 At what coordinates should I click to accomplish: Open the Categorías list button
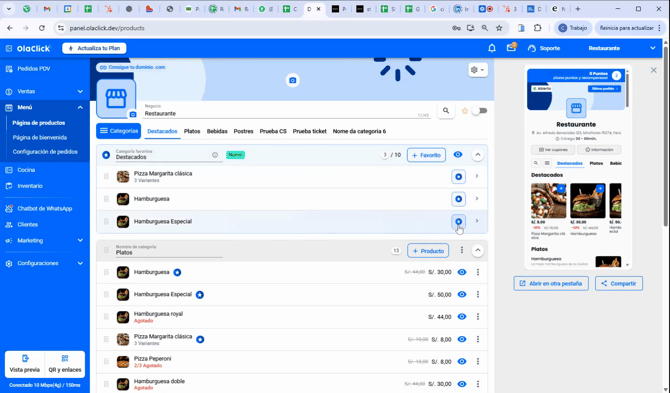coord(118,131)
